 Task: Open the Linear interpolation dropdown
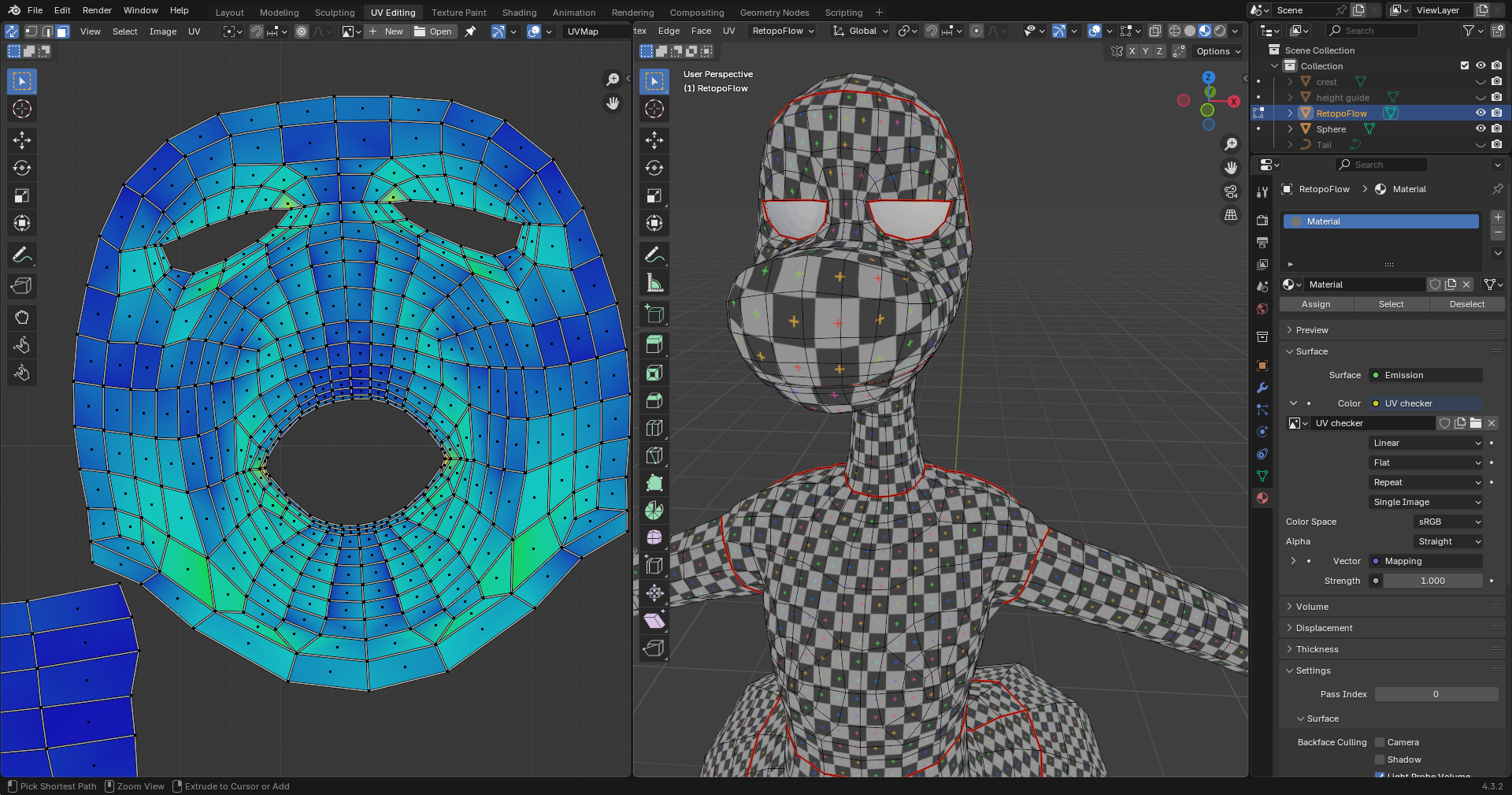pos(1426,443)
